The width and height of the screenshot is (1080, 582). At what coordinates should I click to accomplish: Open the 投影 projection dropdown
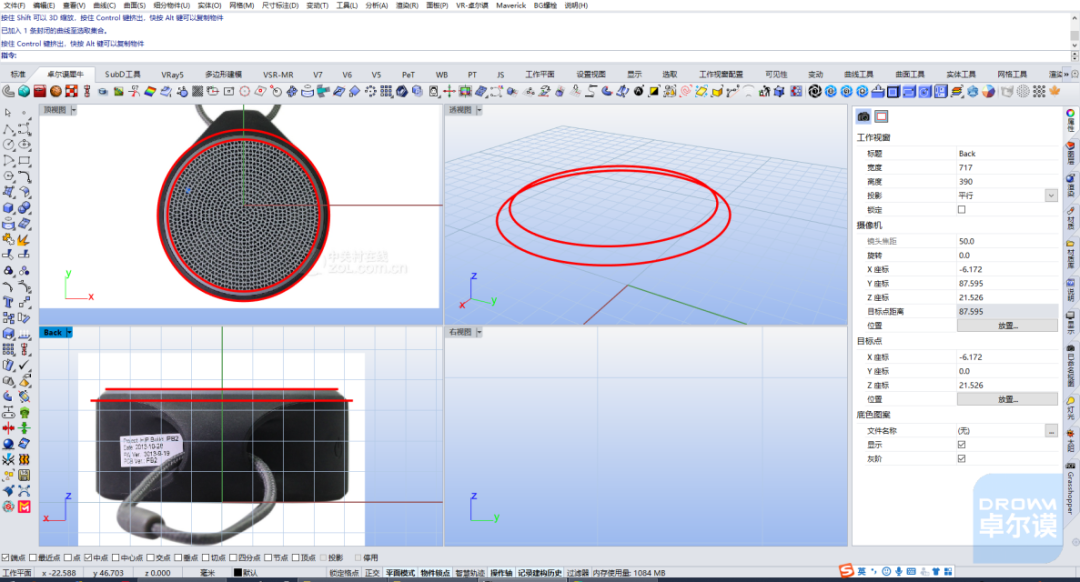coord(1051,196)
